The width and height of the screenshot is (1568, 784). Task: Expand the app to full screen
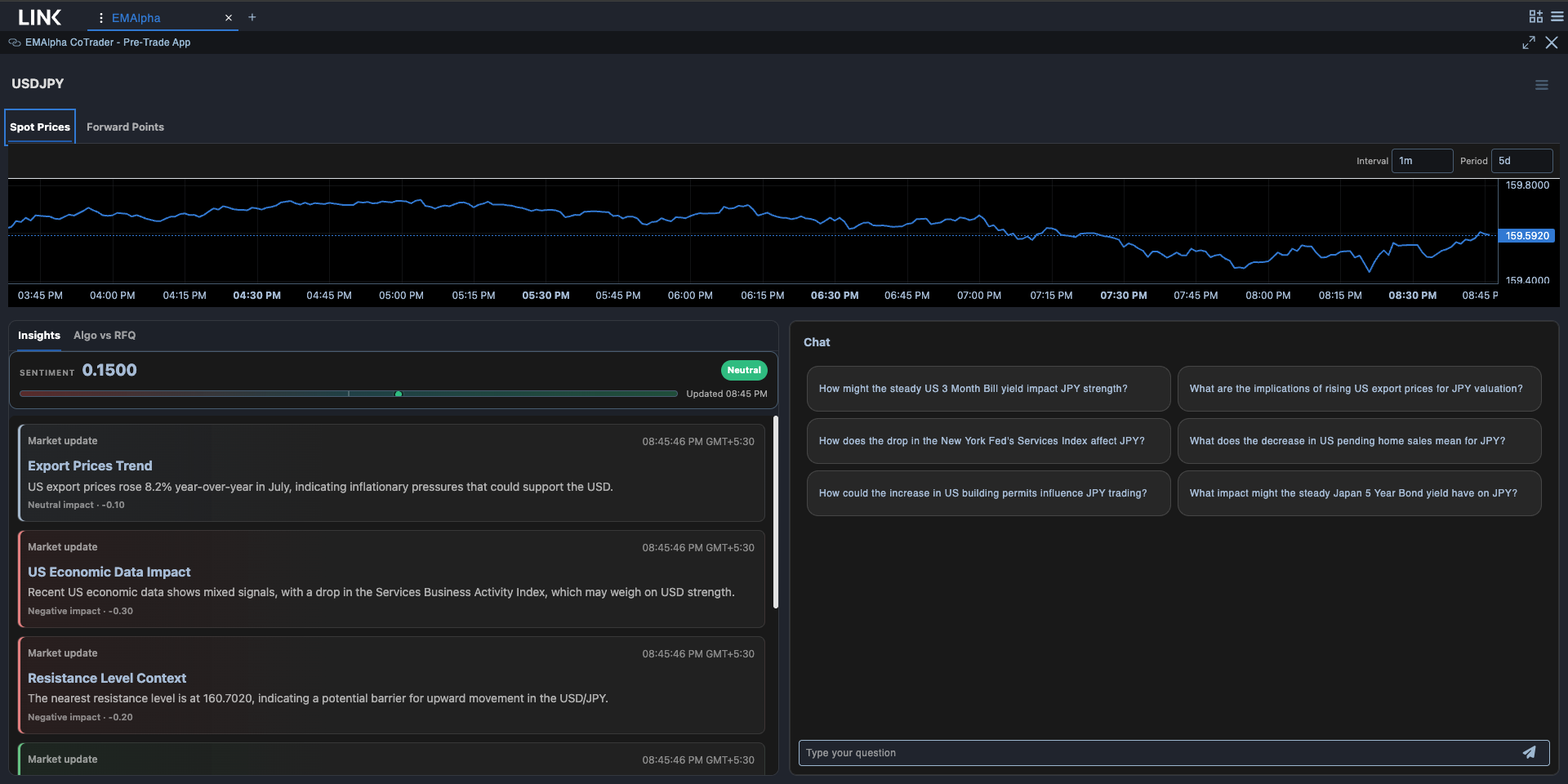[1529, 42]
